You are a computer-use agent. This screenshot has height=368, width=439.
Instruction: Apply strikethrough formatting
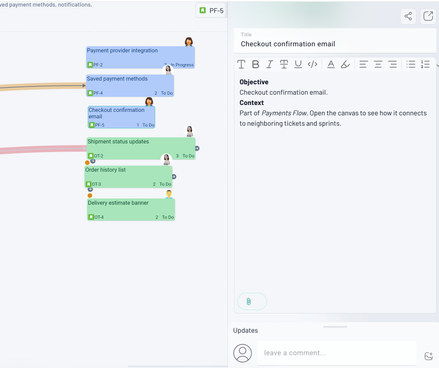tap(284, 64)
